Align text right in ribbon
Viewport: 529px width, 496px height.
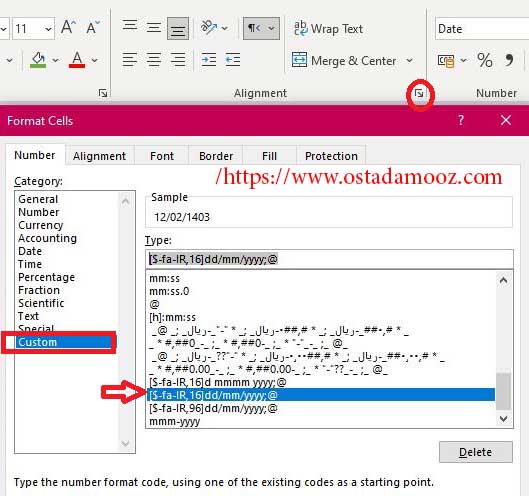(x=178, y=60)
